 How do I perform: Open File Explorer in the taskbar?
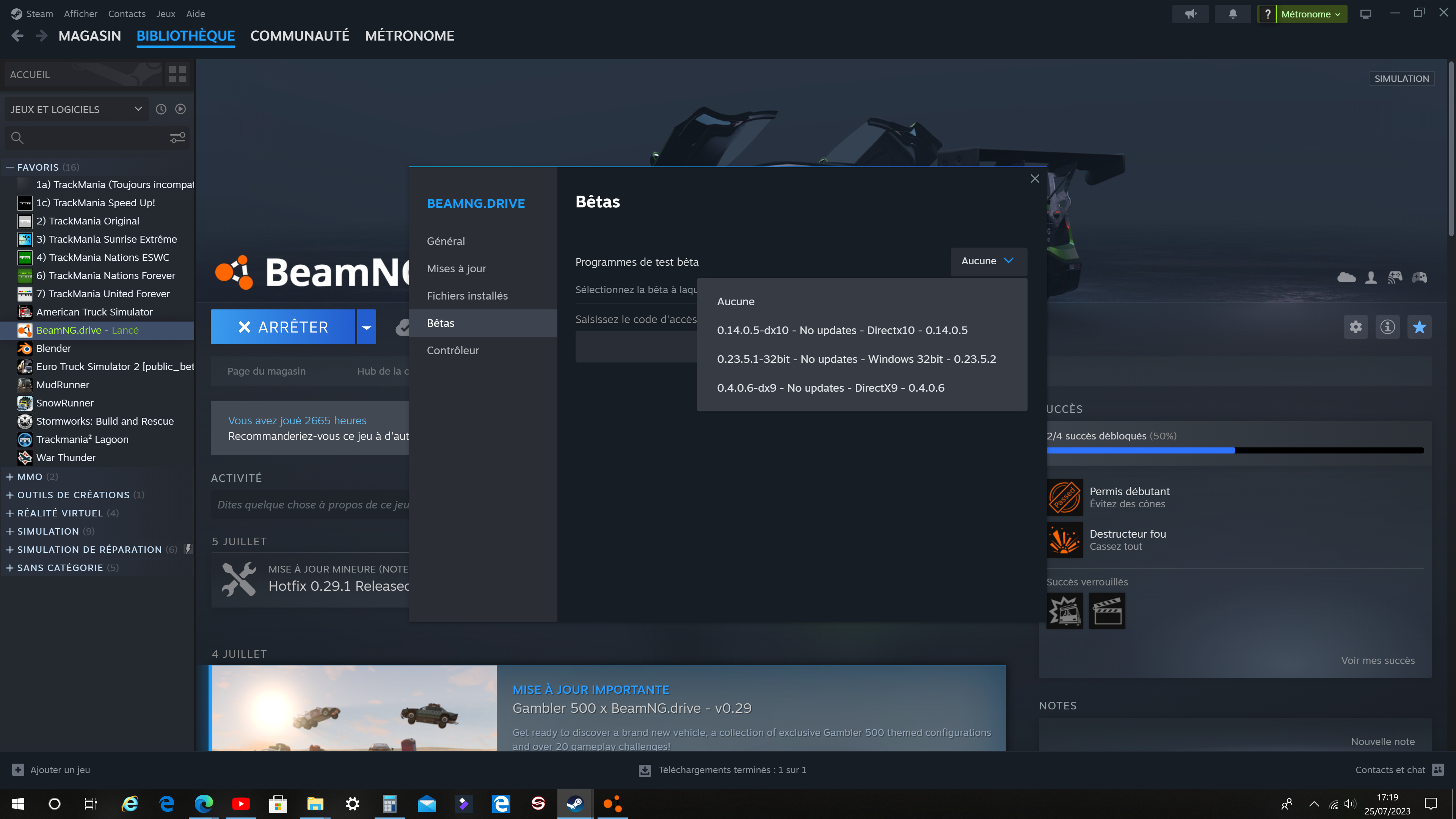[315, 804]
